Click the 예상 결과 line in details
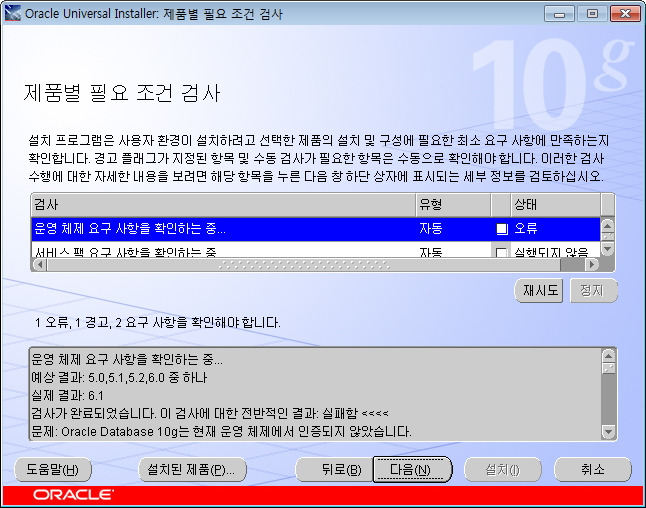Image resolution: width=646 pixels, height=508 pixels. (x=119, y=378)
